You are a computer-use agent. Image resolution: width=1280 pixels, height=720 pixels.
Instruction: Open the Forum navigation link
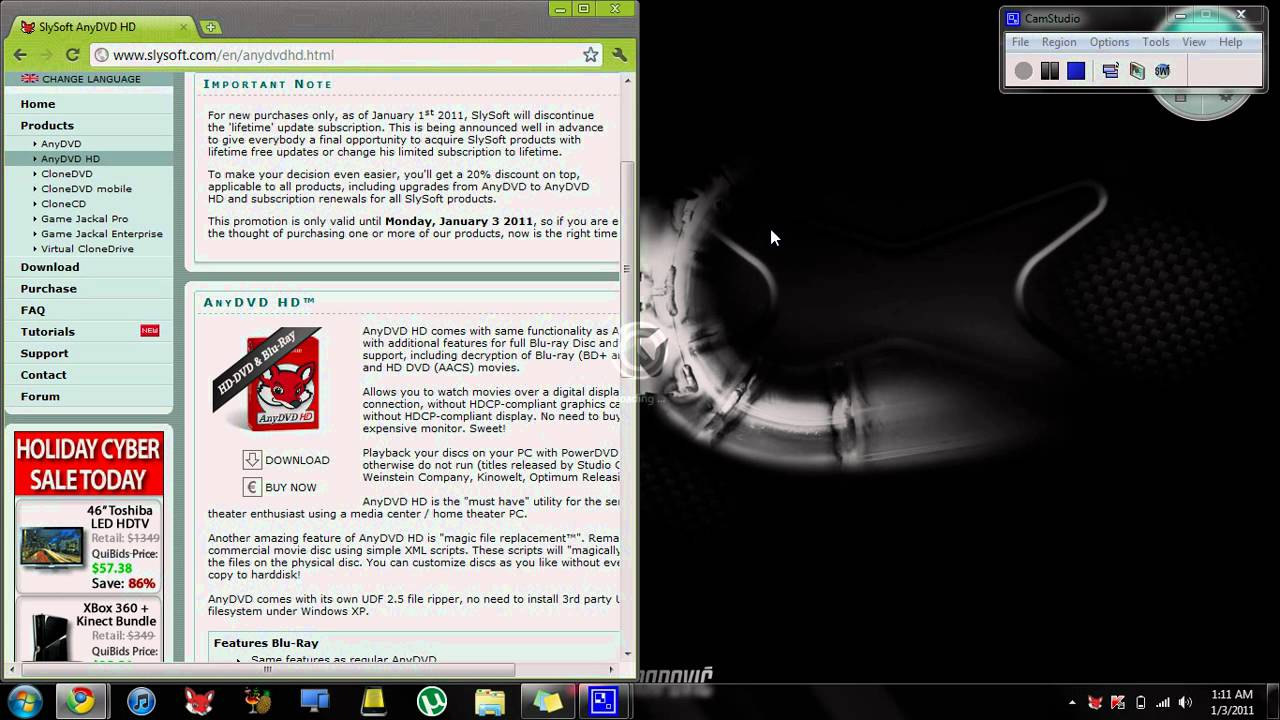click(x=40, y=396)
